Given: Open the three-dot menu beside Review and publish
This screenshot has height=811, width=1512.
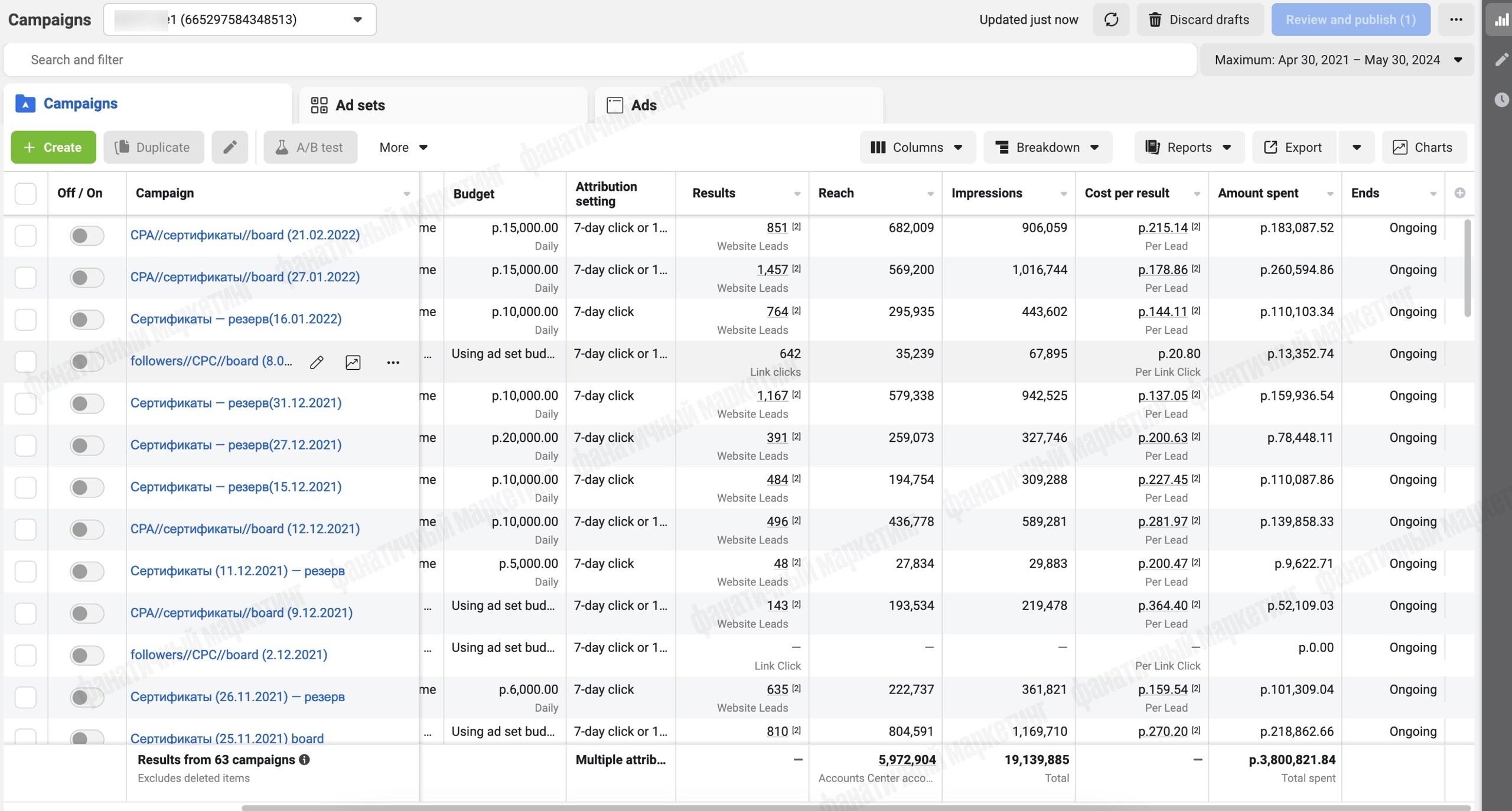Looking at the screenshot, I should (x=1456, y=19).
